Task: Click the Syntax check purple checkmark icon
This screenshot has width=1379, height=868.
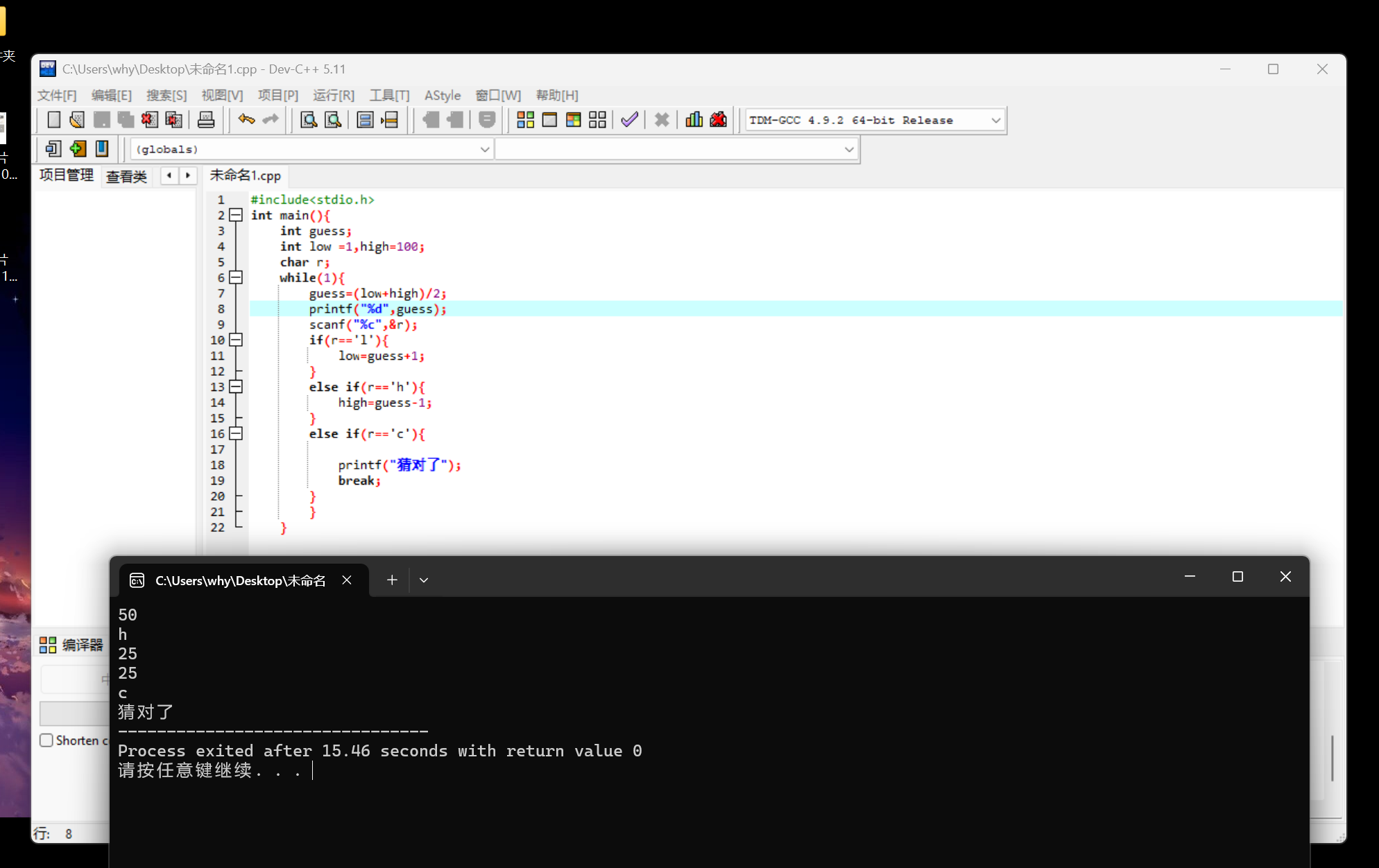Action: coord(629,120)
